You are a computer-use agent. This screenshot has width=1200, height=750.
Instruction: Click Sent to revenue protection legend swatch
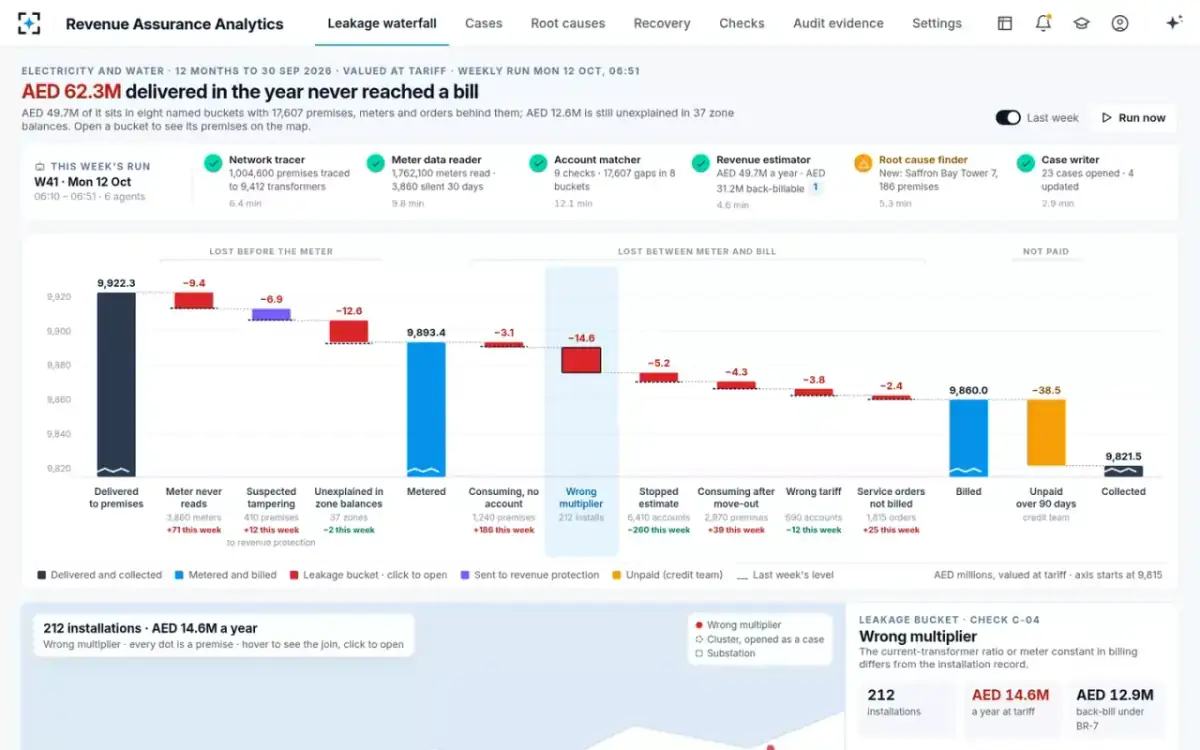(465, 575)
